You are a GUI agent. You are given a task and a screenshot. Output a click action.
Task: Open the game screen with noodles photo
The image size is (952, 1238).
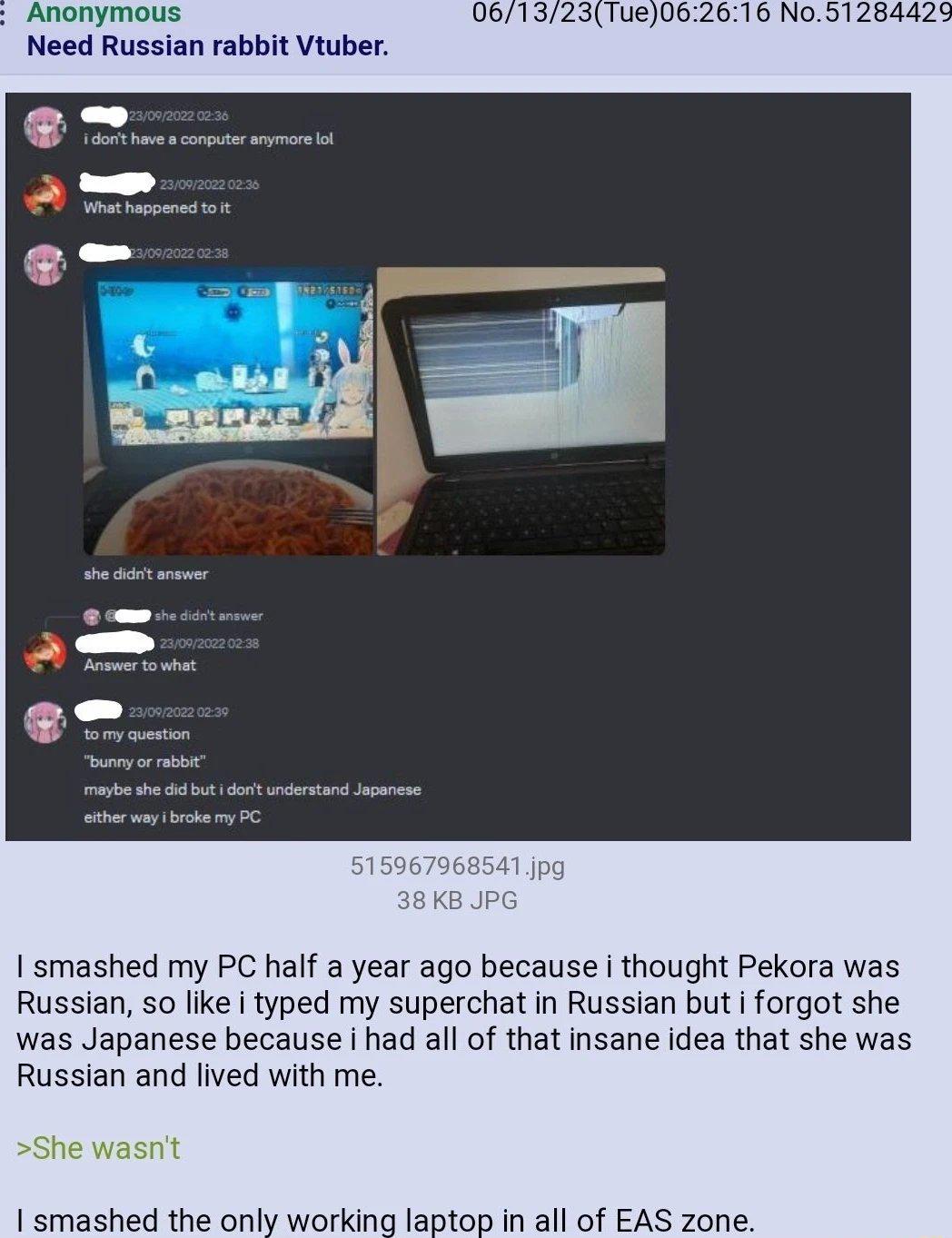tap(228, 411)
